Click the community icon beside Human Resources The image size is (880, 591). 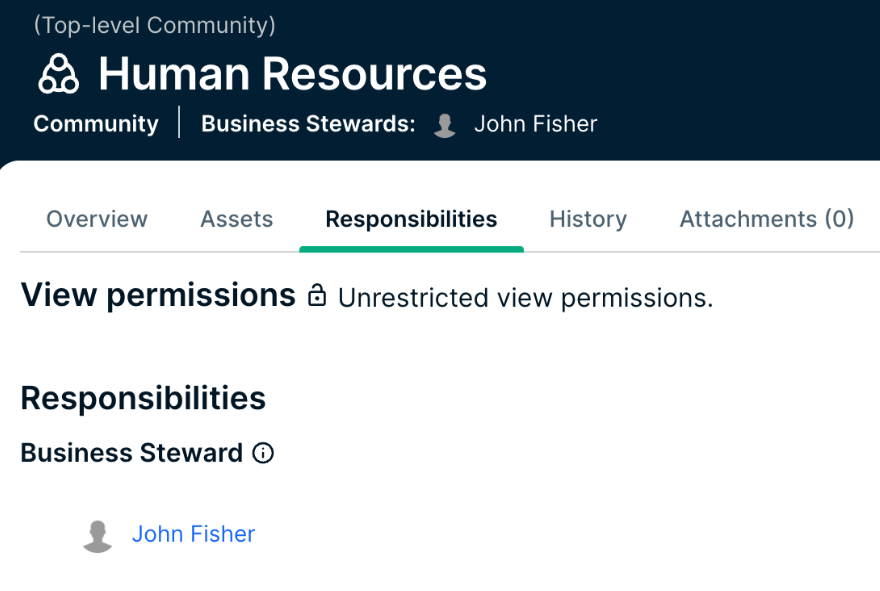tap(58, 75)
